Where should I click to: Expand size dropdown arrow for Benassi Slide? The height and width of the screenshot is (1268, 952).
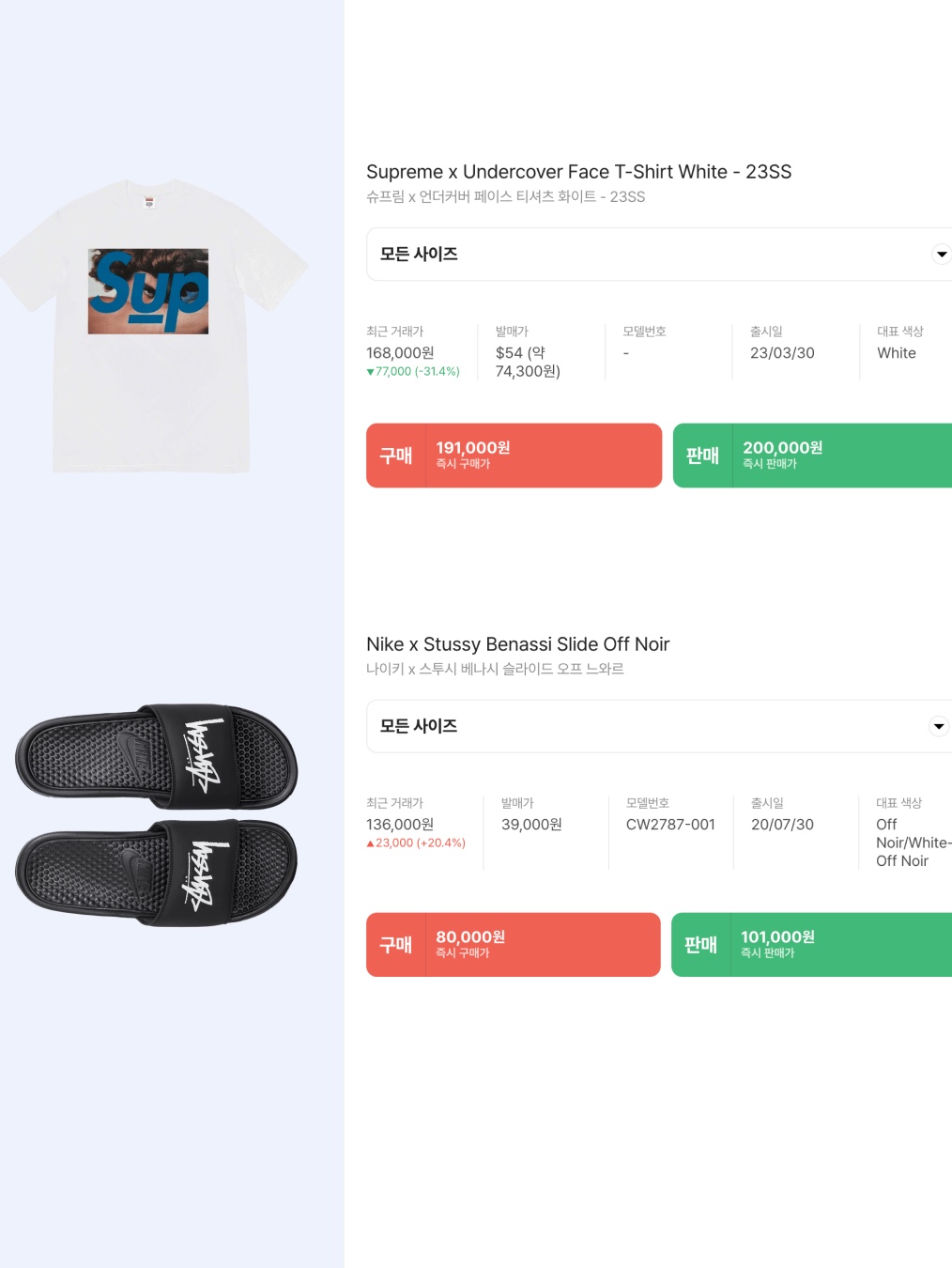(939, 726)
